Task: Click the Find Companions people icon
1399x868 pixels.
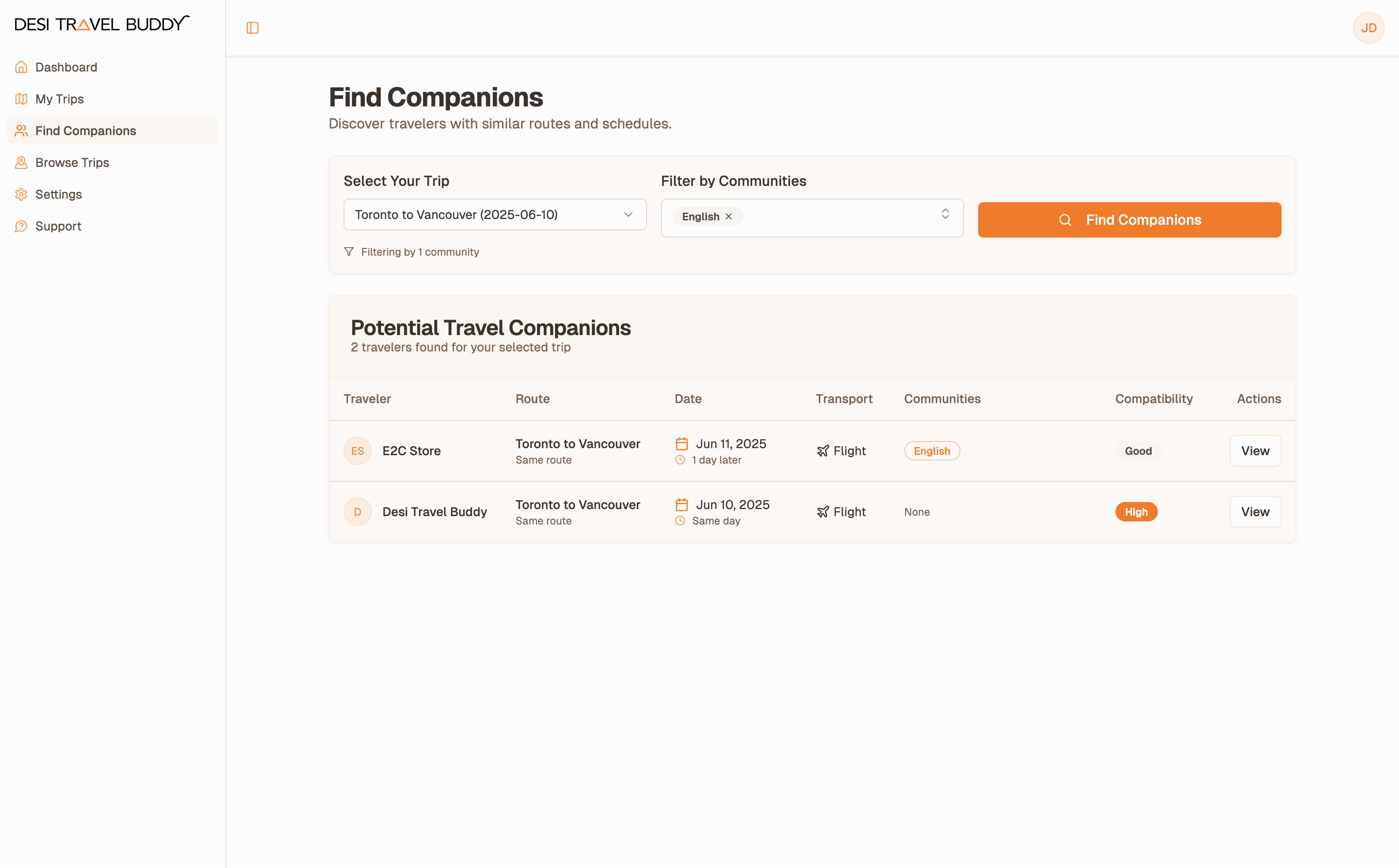Action: pyautogui.click(x=21, y=130)
